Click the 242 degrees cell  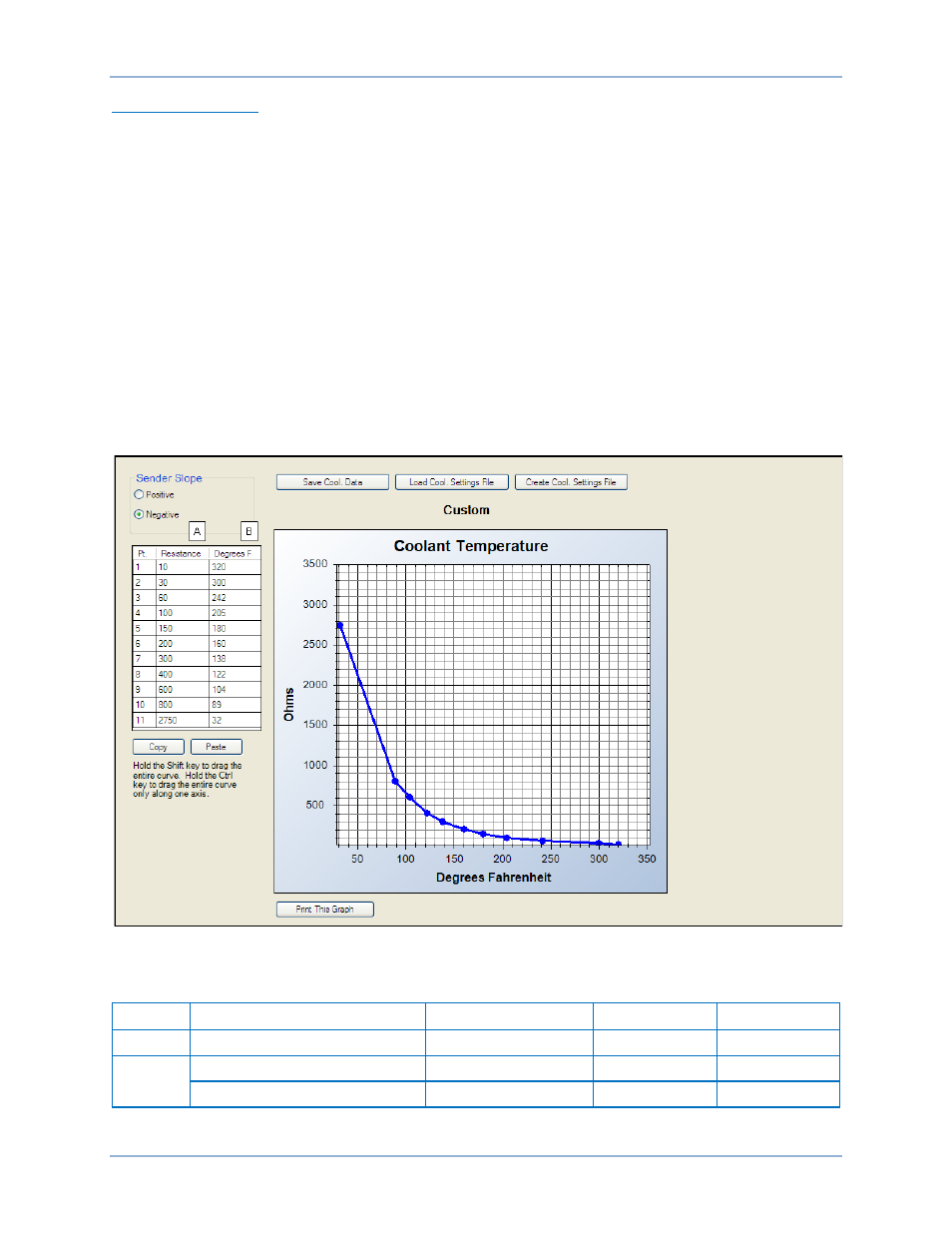pos(235,598)
